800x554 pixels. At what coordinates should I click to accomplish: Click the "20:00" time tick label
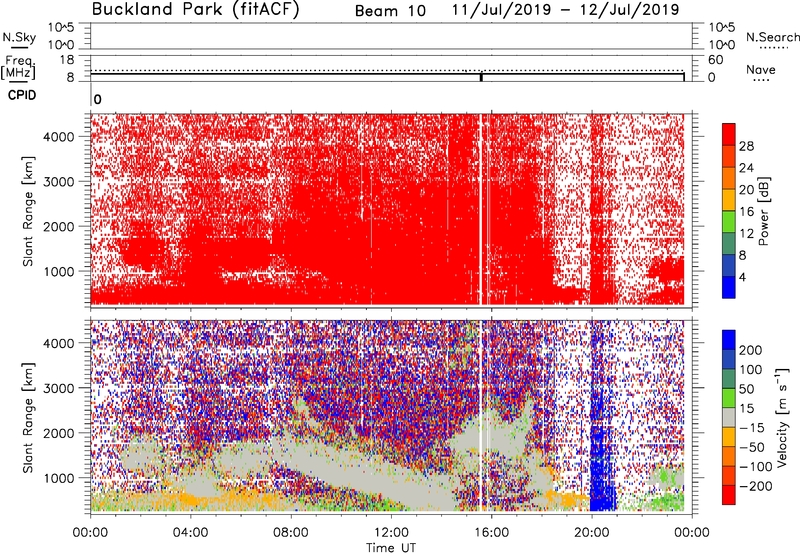point(591,533)
